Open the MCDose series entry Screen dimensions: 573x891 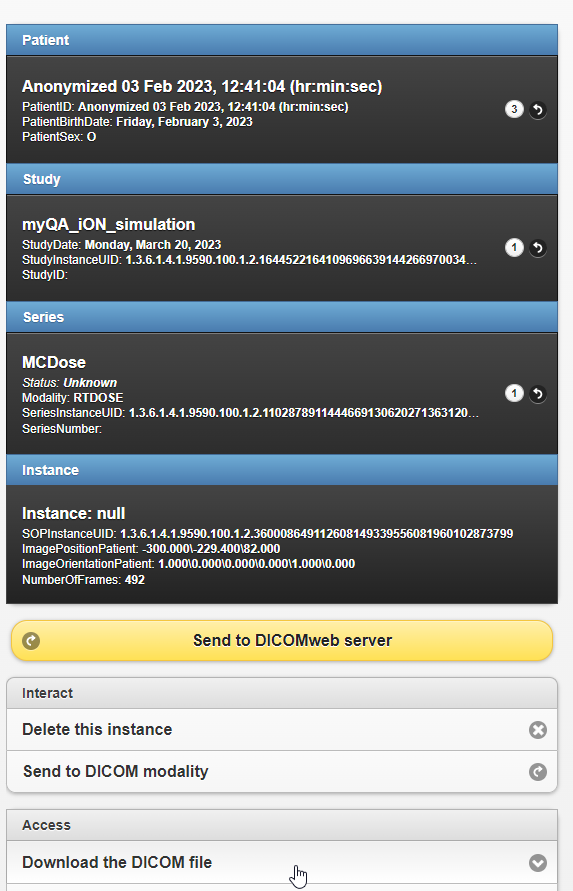282,394
